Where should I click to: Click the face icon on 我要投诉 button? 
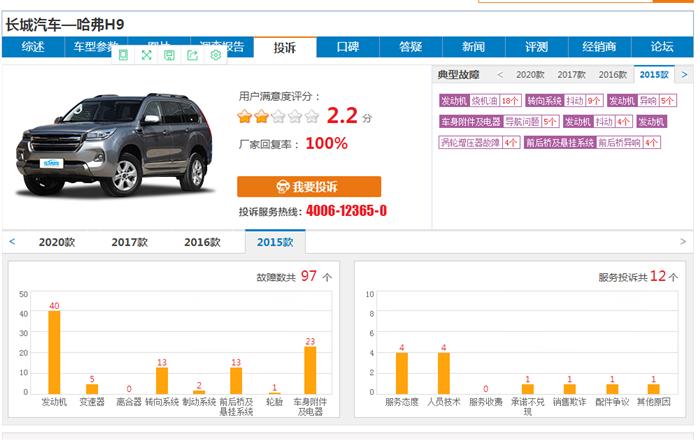pos(283,187)
